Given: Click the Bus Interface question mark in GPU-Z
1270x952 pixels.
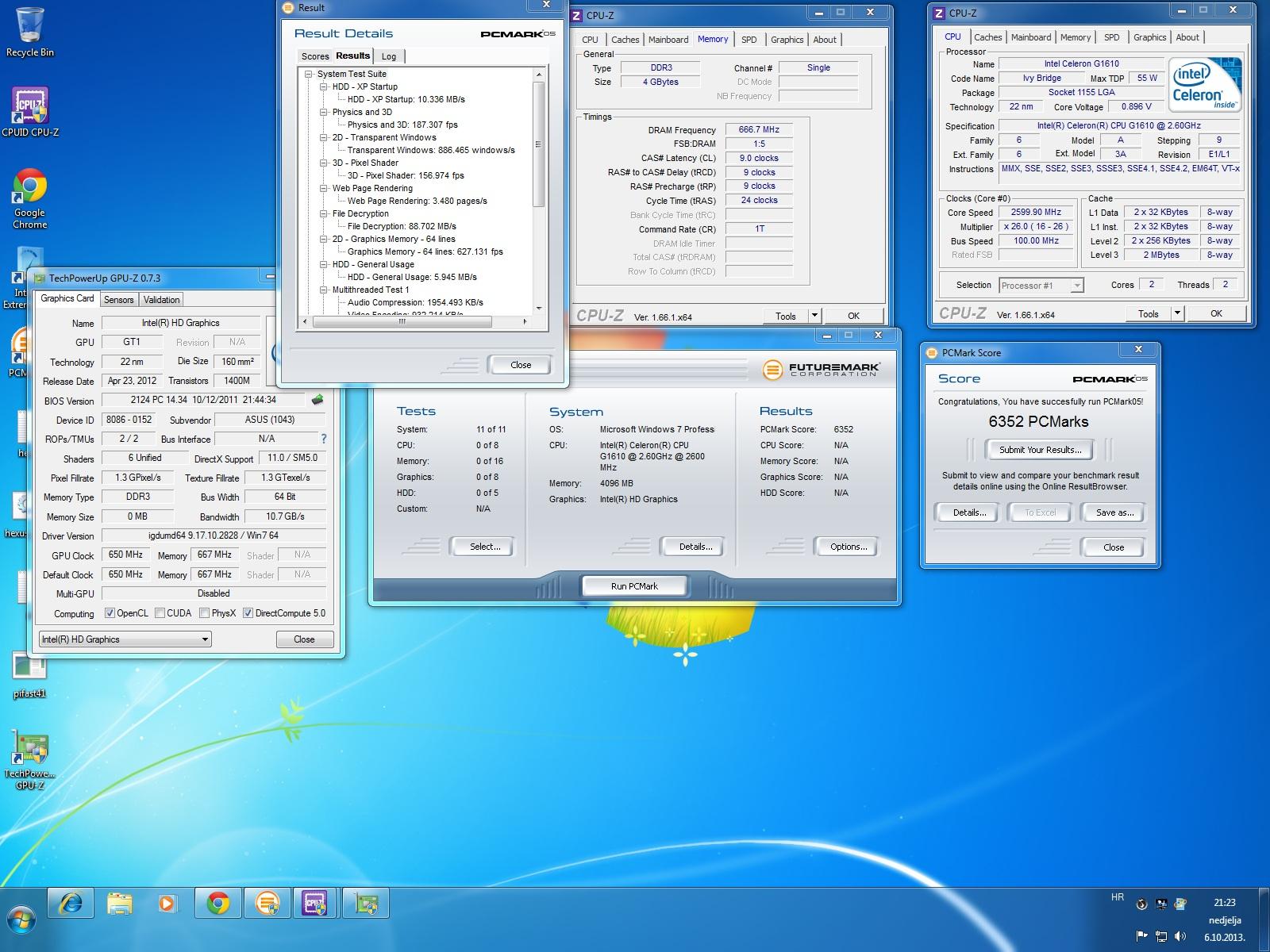Looking at the screenshot, I should pyautogui.click(x=323, y=439).
